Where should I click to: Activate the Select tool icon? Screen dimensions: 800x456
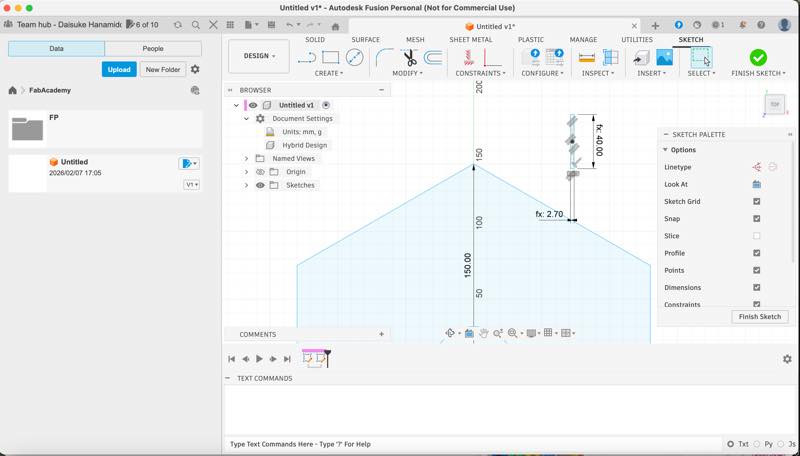701,58
